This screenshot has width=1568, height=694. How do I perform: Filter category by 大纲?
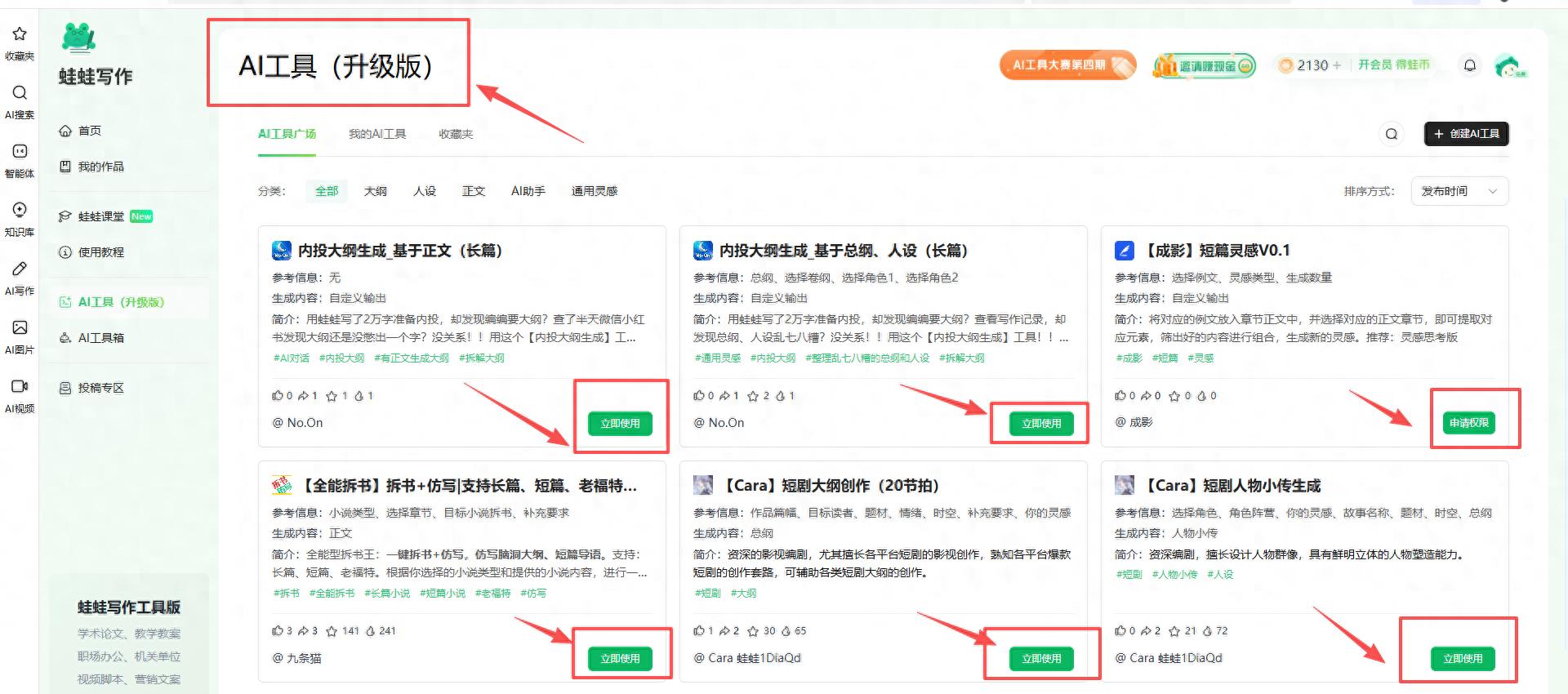pyautogui.click(x=376, y=191)
